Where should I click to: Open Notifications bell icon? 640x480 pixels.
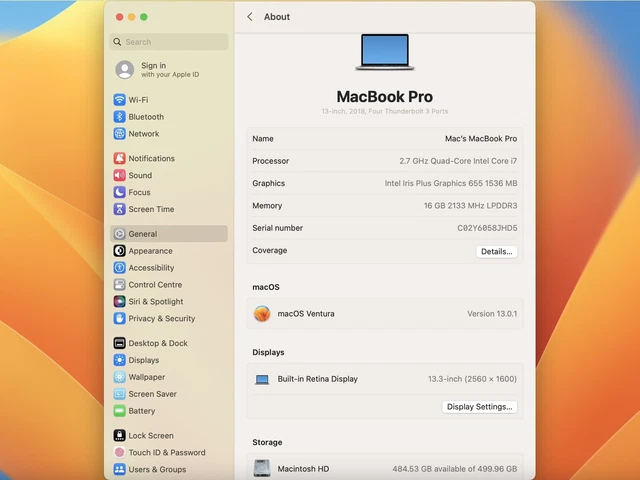pyautogui.click(x=119, y=158)
